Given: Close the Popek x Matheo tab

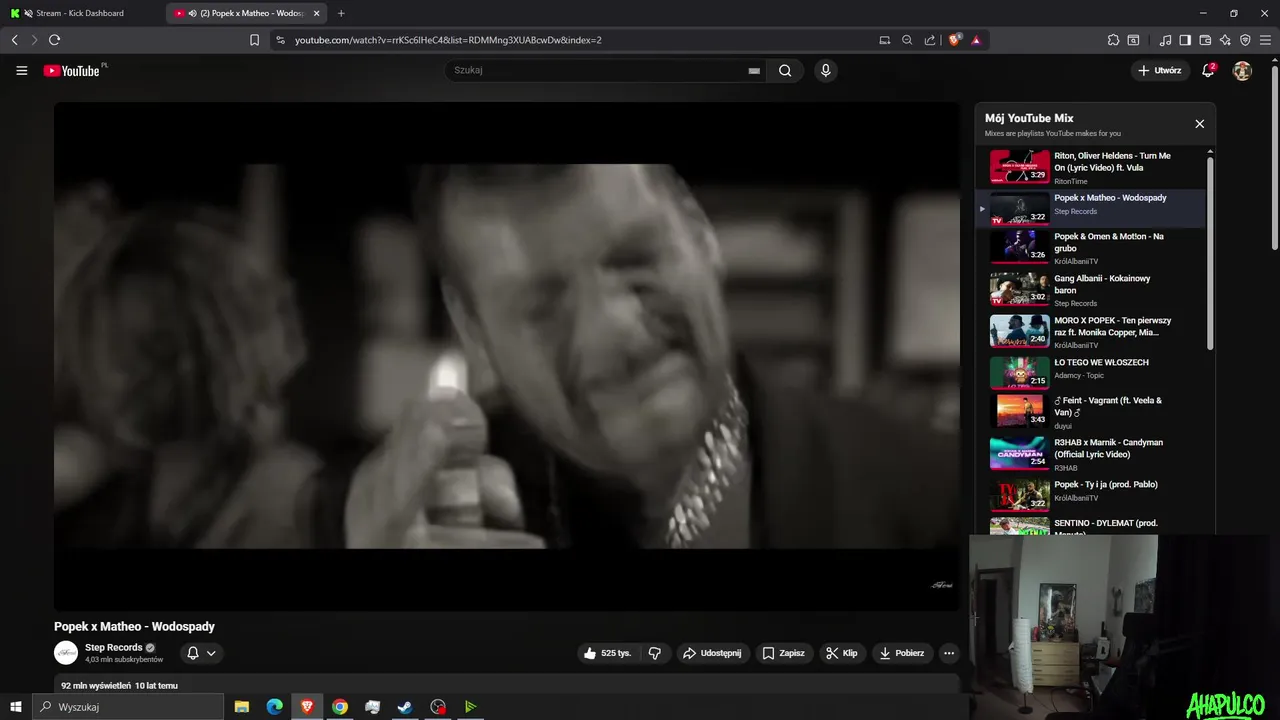Looking at the screenshot, I should tap(316, 13).
